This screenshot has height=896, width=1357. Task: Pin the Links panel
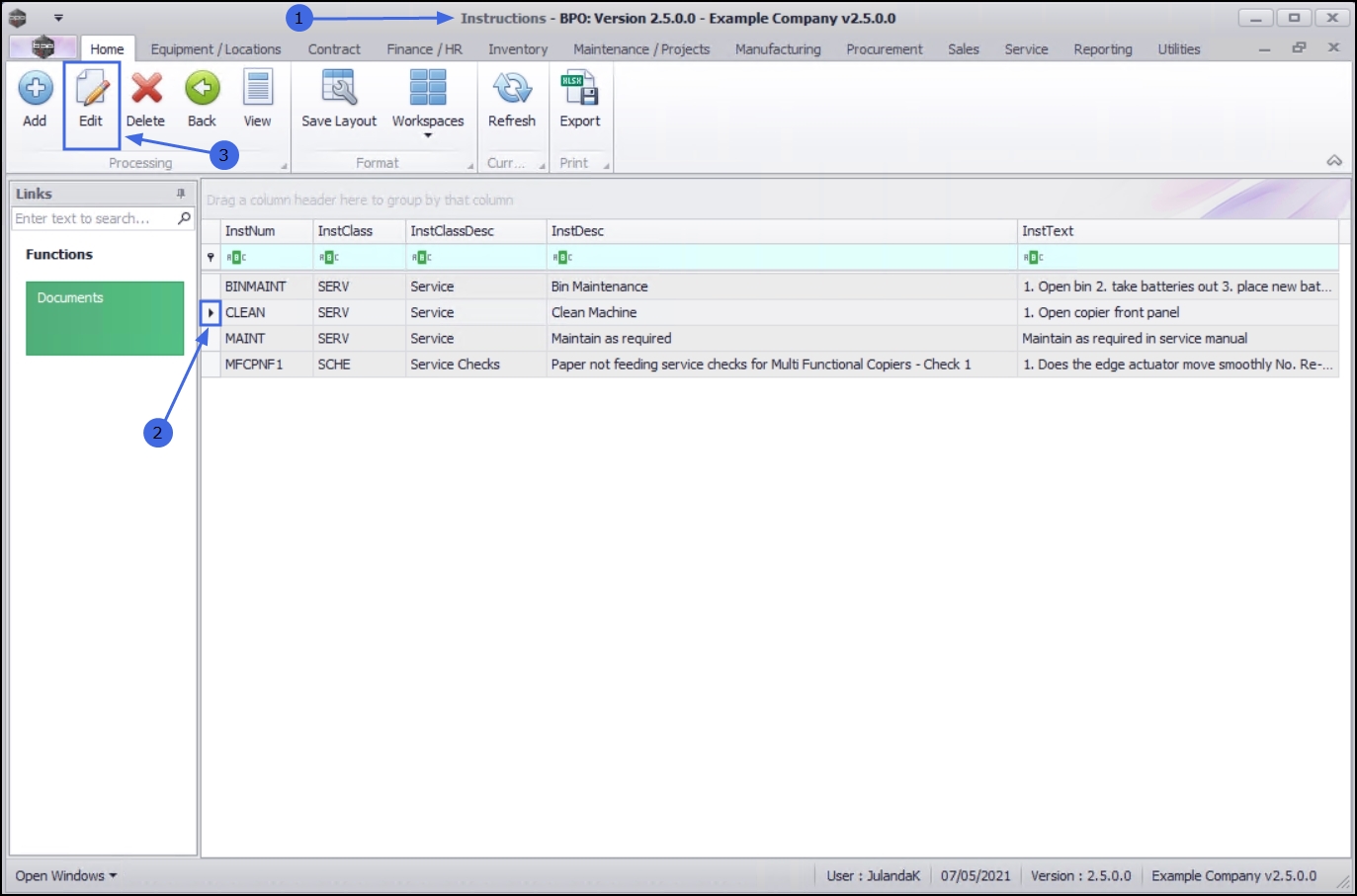click(181, 194)
